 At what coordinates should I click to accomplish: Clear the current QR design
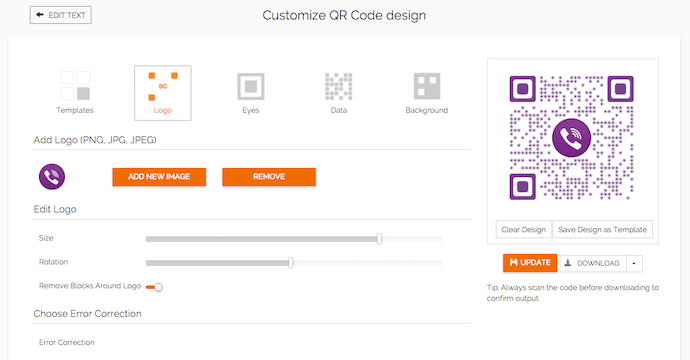(x=524, y=230)
